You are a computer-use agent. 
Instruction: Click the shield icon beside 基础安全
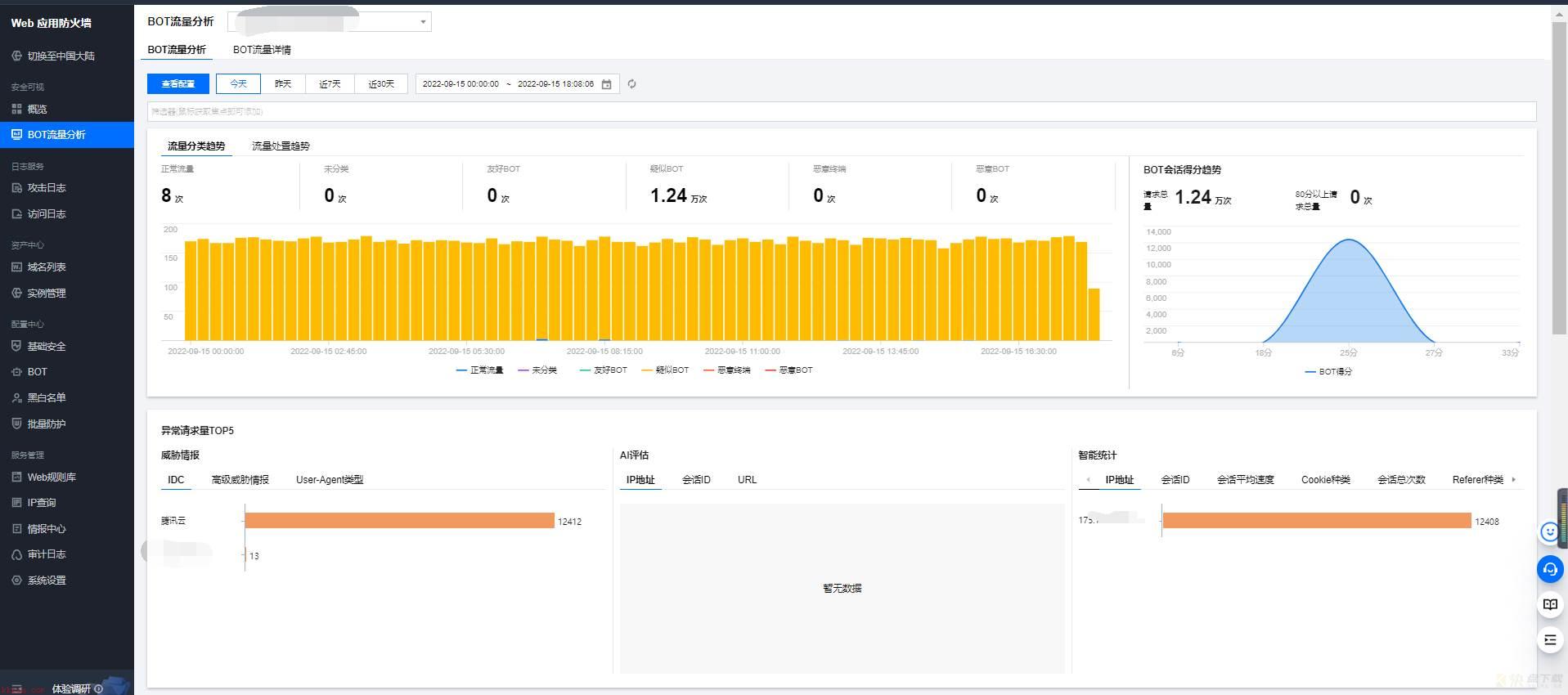coord(16,346)
